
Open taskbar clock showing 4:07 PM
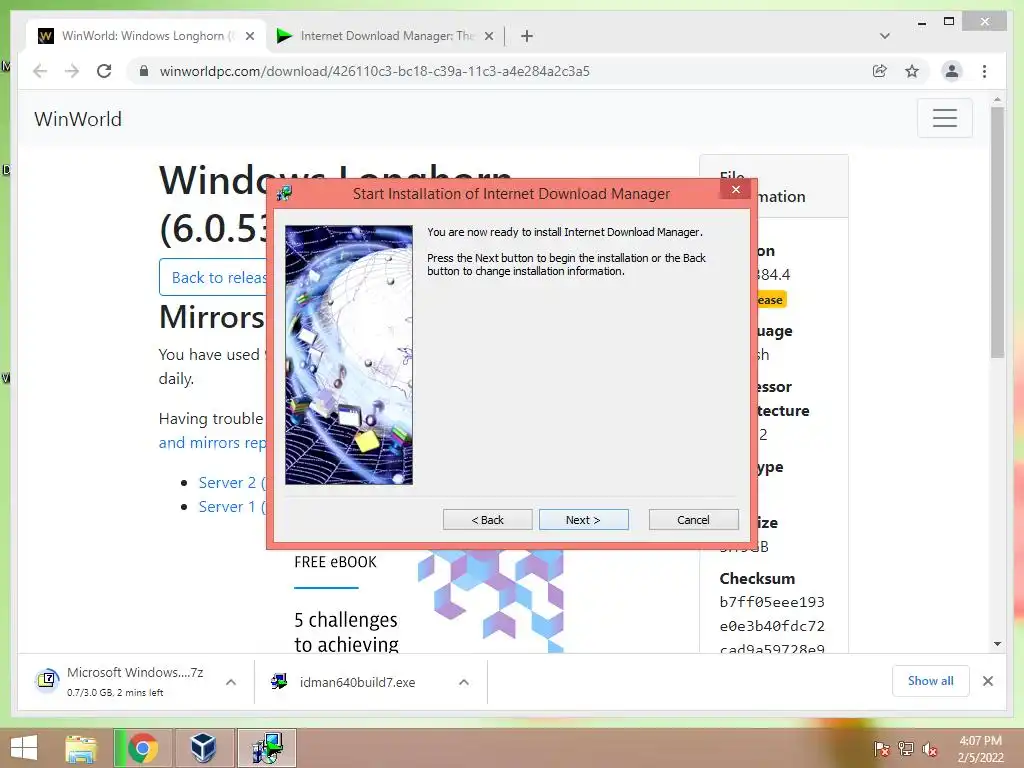[x=980, y=748]
